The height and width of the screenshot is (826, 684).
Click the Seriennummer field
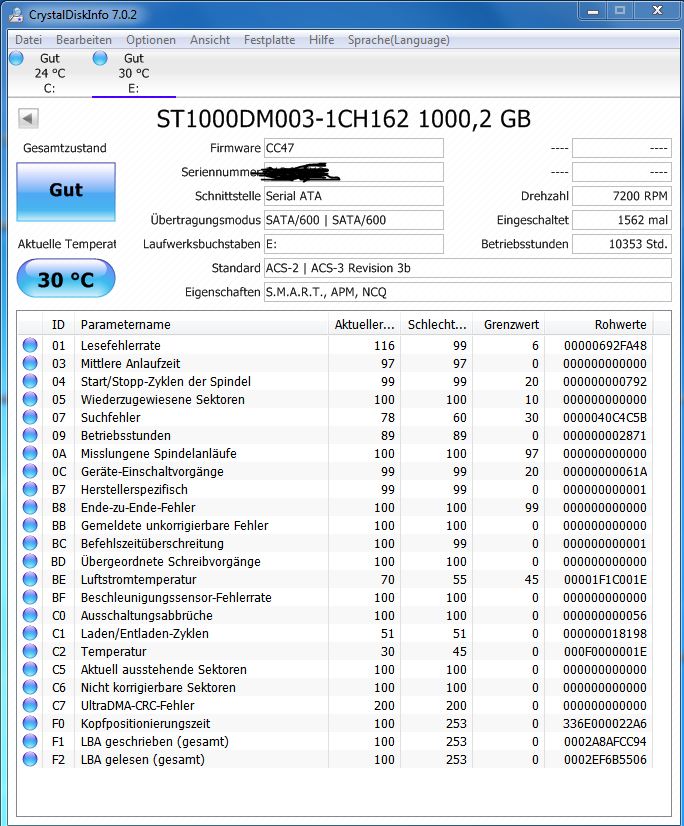354,172
